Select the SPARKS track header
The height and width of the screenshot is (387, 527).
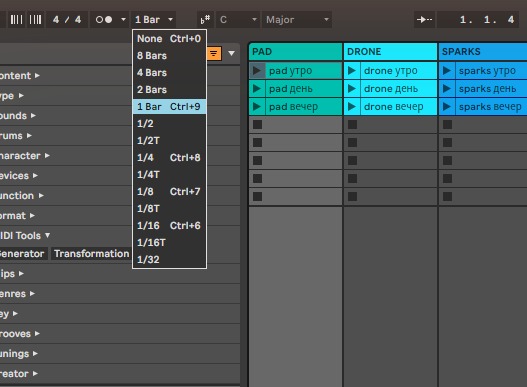coord(483,52)
